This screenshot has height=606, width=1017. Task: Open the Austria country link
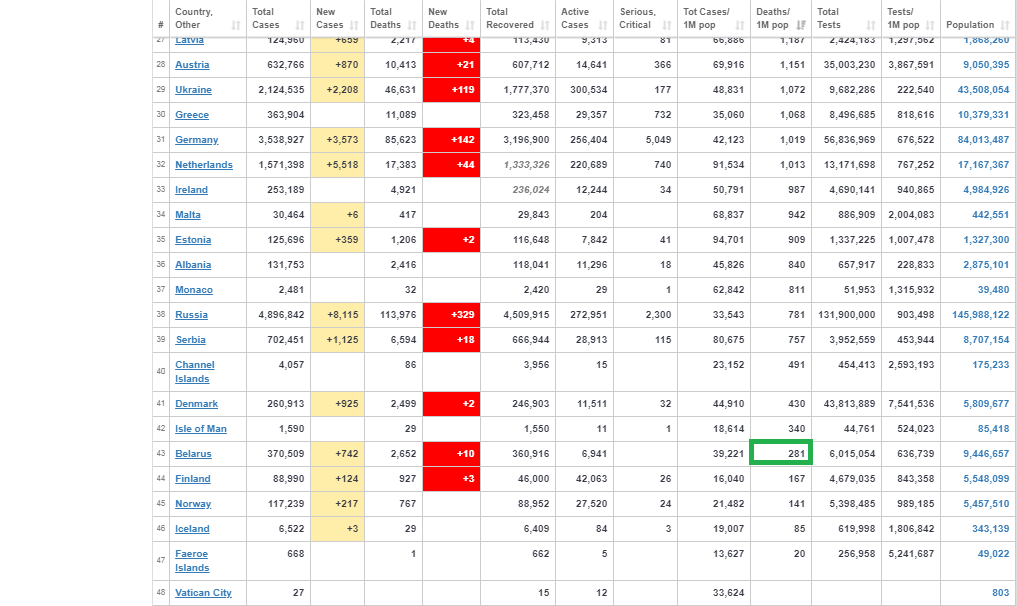click(192, 65)
